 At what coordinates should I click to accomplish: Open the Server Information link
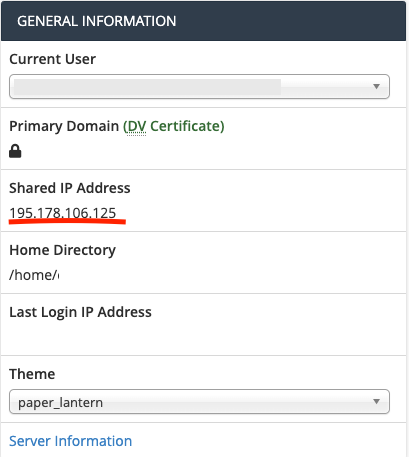(x=71, y=441)
